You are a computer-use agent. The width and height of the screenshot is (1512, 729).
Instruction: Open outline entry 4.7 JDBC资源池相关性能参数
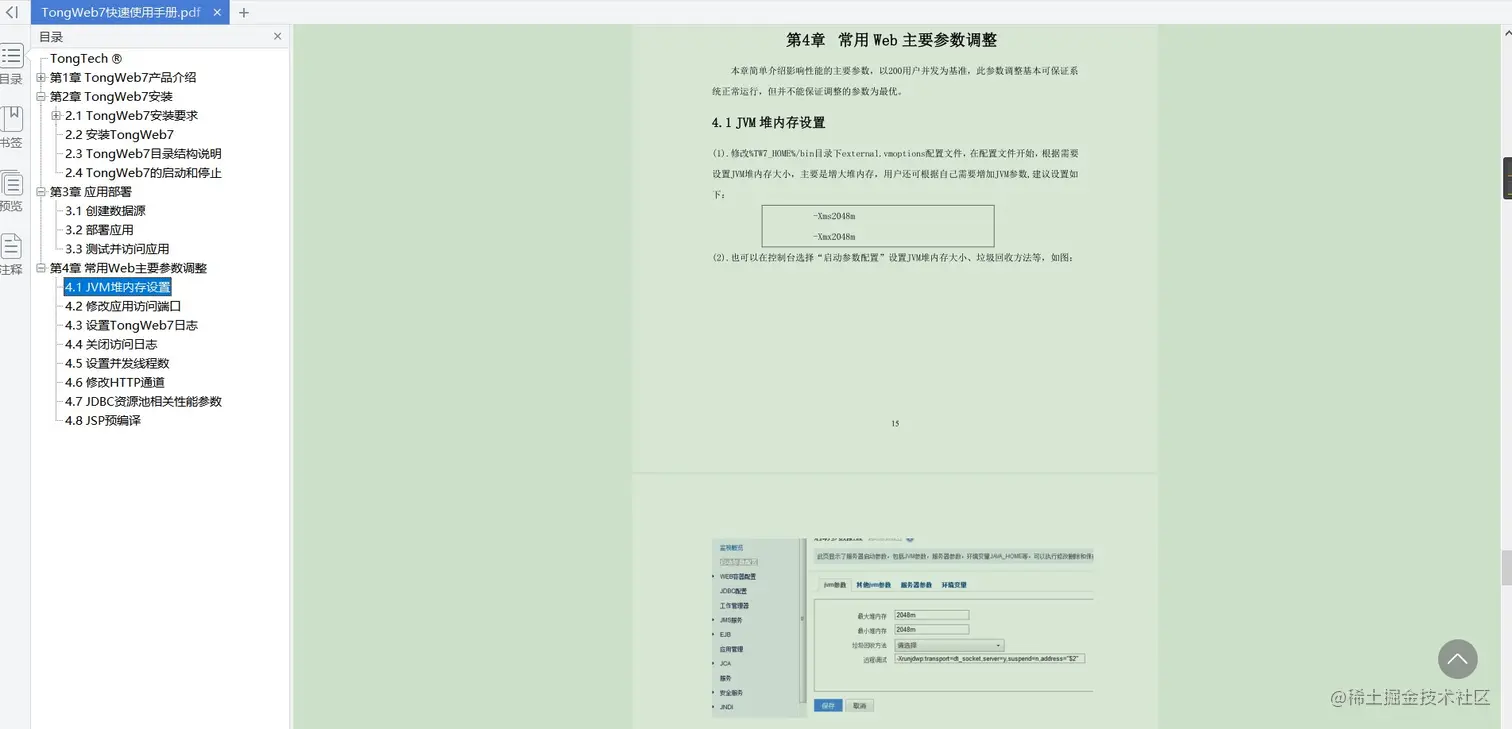pyautogui.click(x=143, y=401)
